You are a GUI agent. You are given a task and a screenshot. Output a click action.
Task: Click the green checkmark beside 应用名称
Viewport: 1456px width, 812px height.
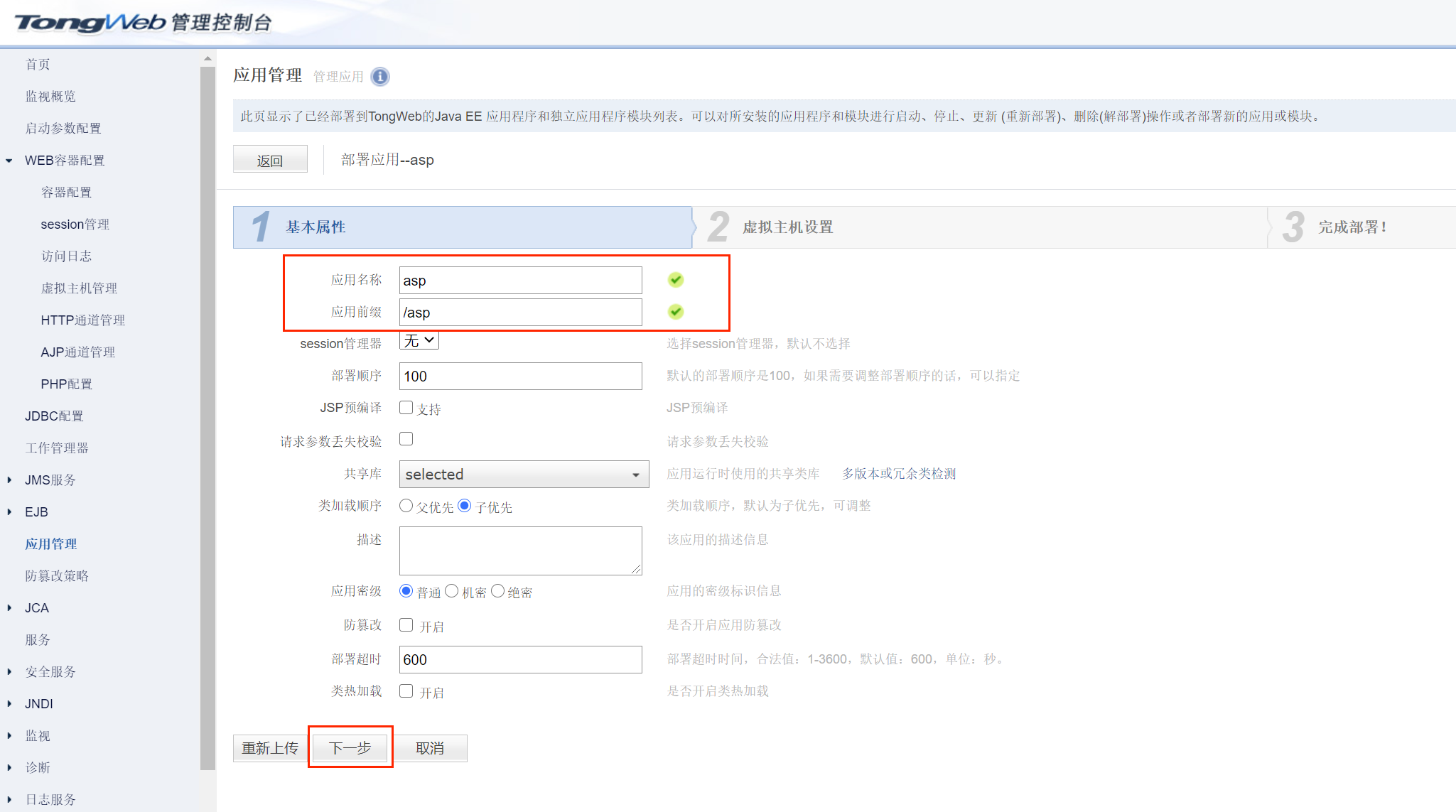[676, 280]
